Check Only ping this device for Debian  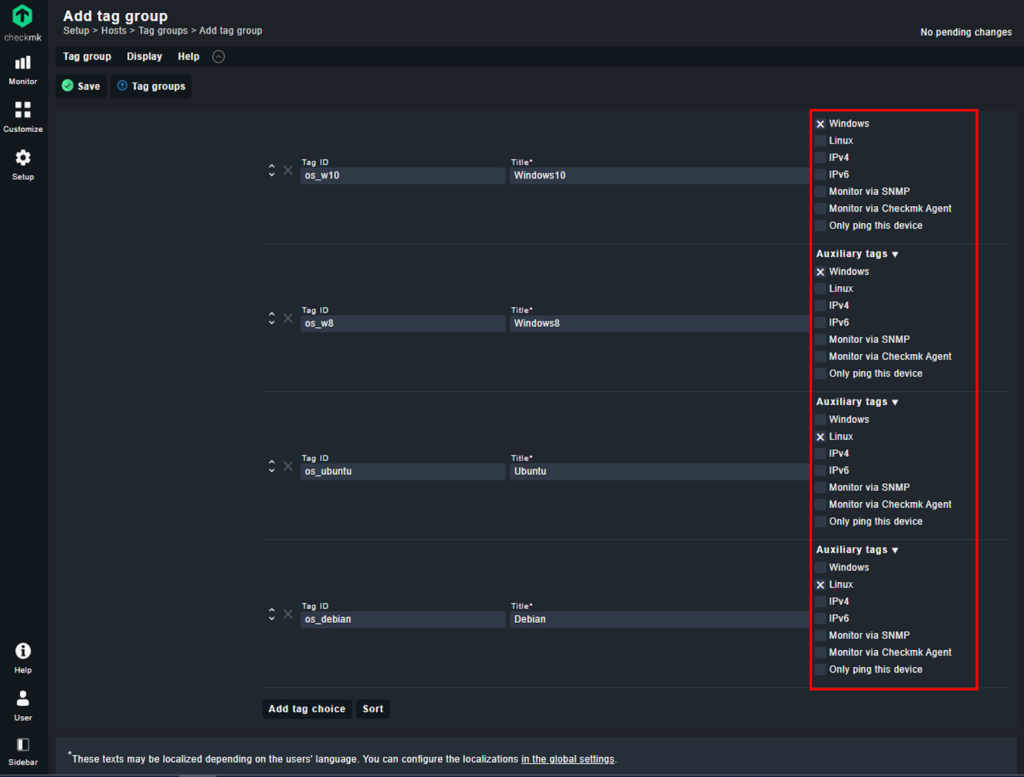[x=820, y=670]
